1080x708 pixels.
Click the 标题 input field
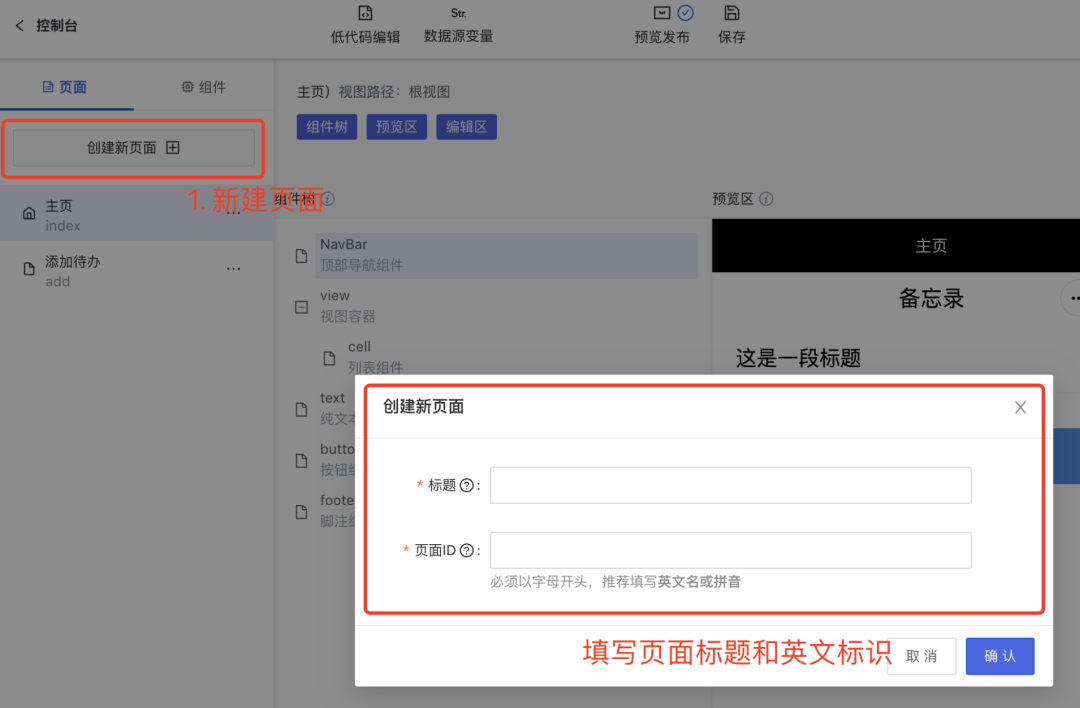(x=730, y=485)
